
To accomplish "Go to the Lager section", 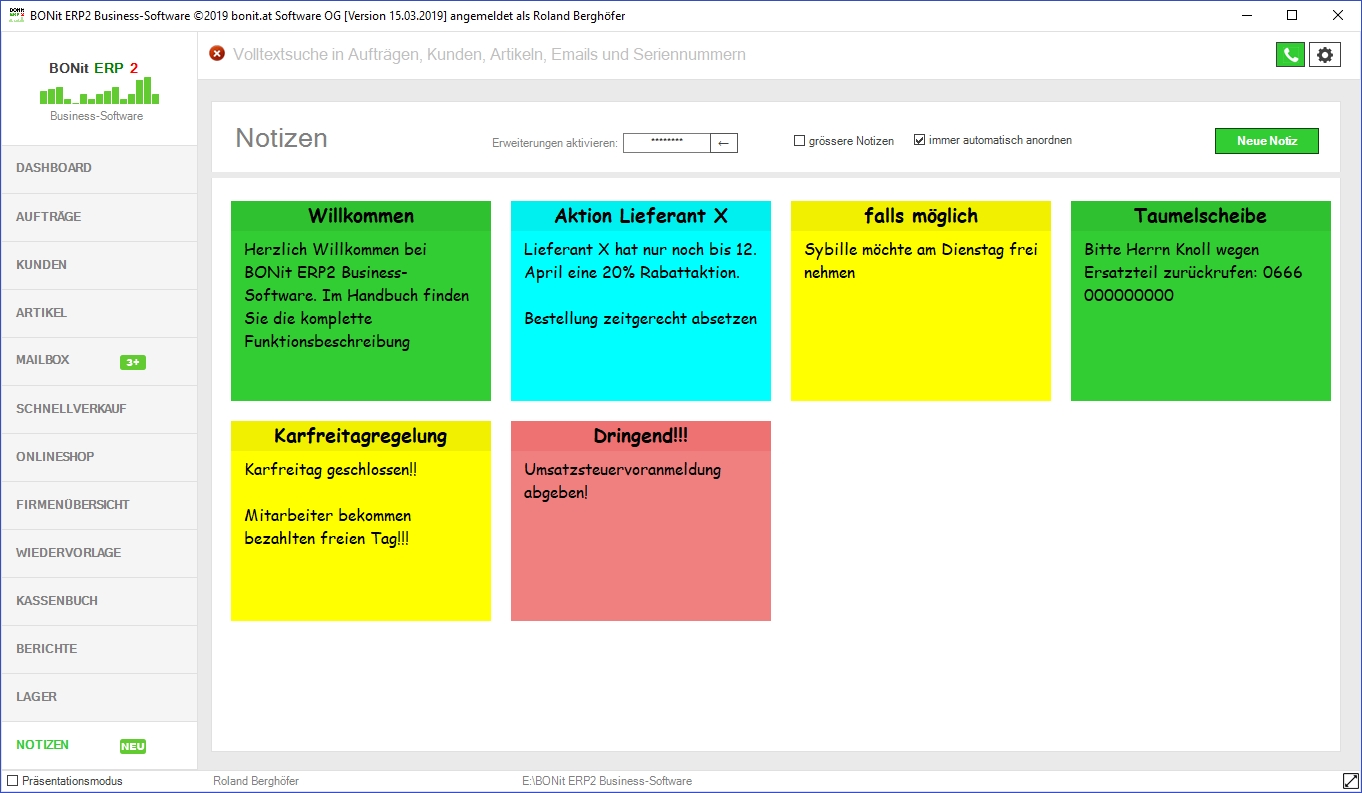I will click(x=99, y=697).
